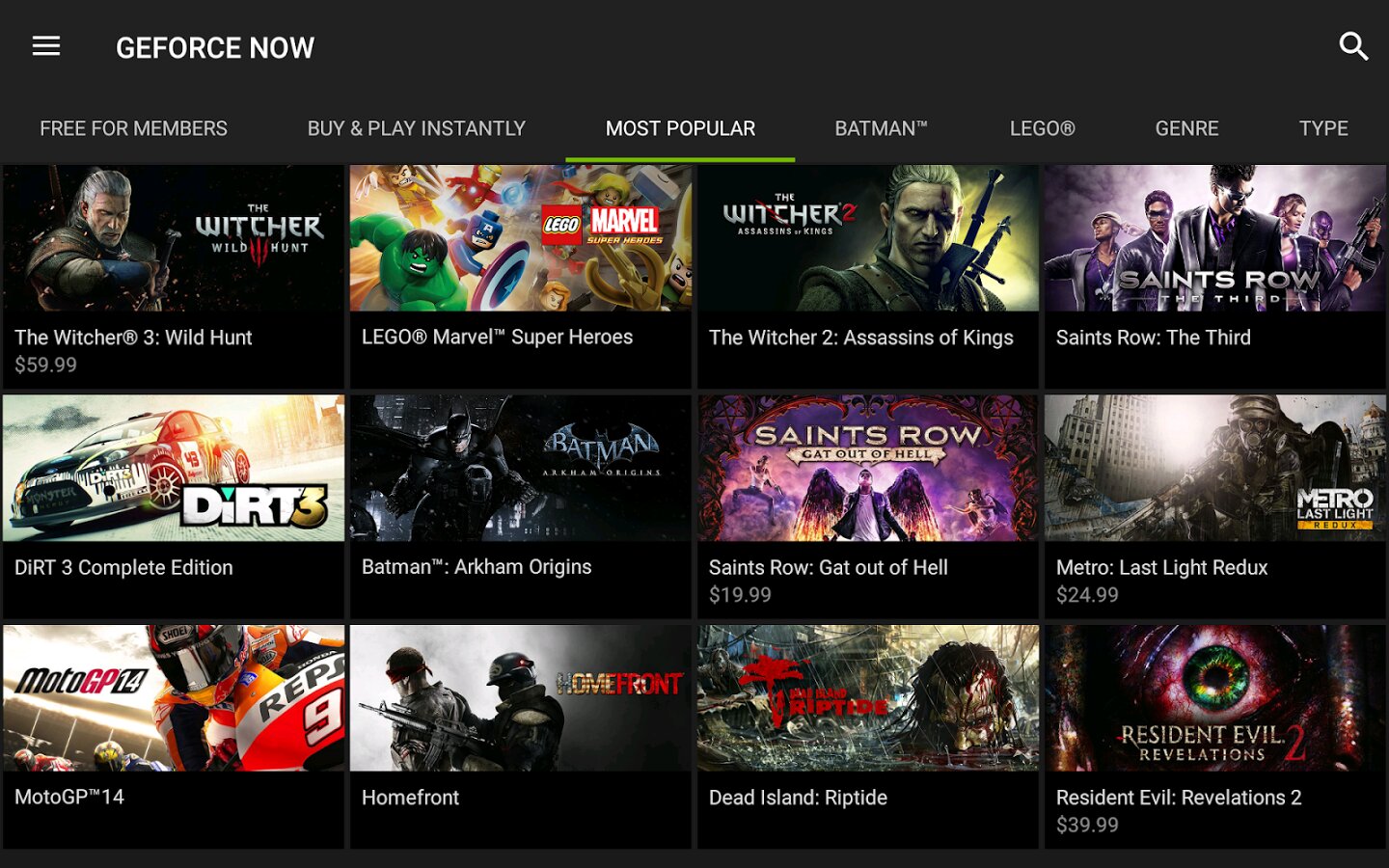Switch to the Genre tab

1186,128
